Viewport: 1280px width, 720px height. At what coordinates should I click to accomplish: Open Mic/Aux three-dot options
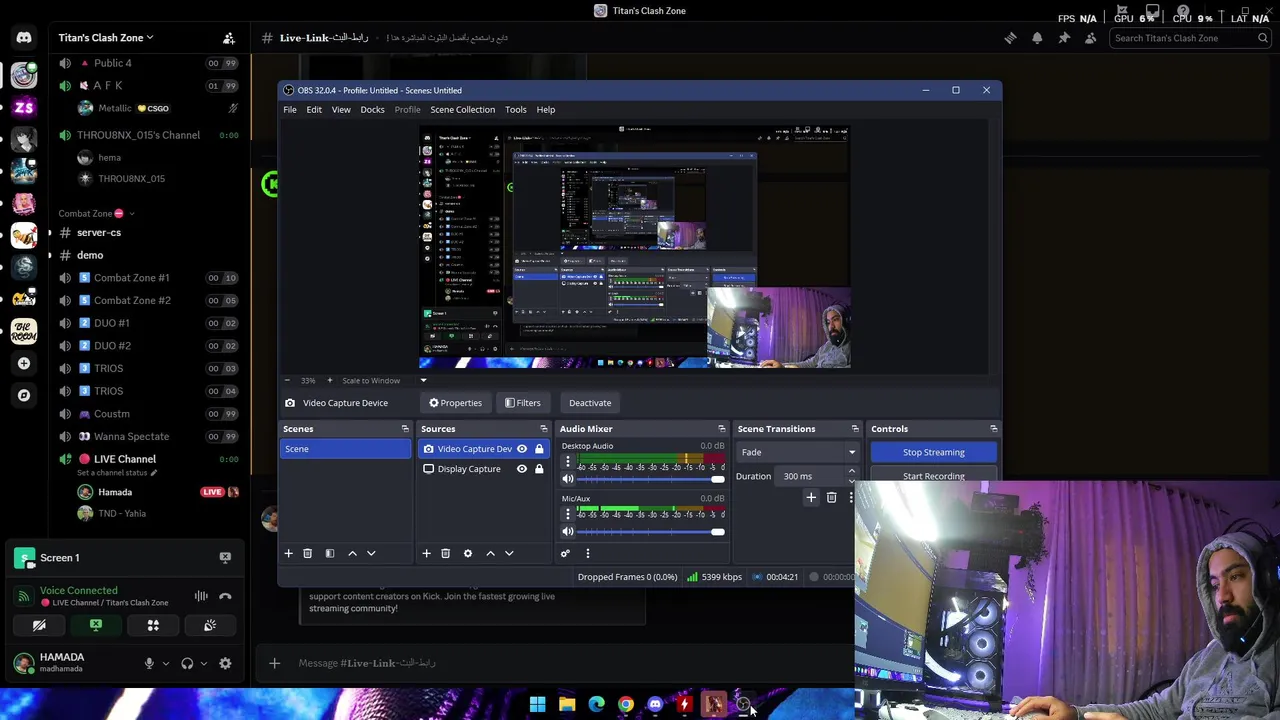(x=567, y=514)
